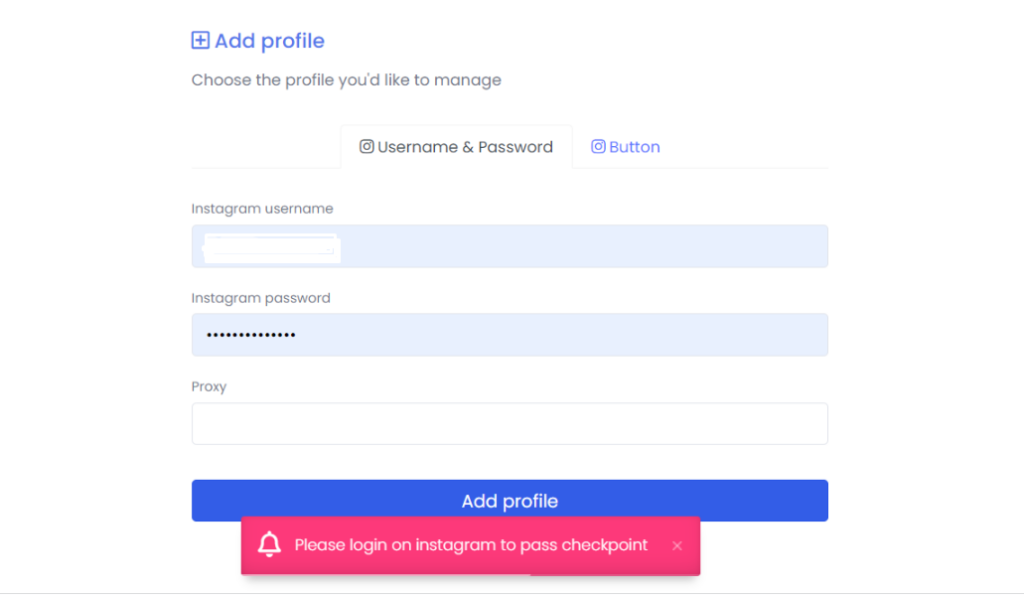Click the redacted username value
This screenshot has height=598, width=1024.
tap(272, 248)
